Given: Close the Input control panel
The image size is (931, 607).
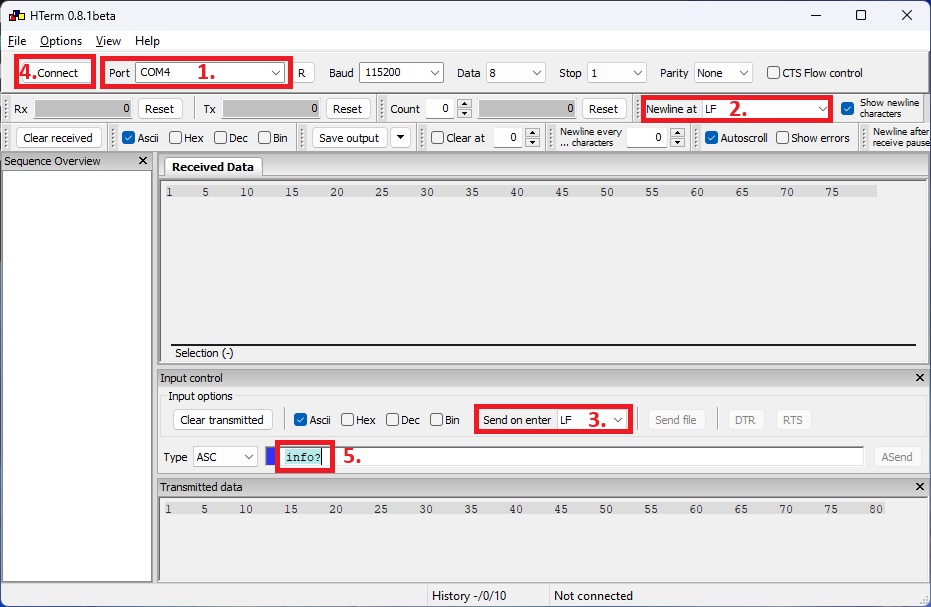Looking at the screenshot, I should (x=920, y=378).
